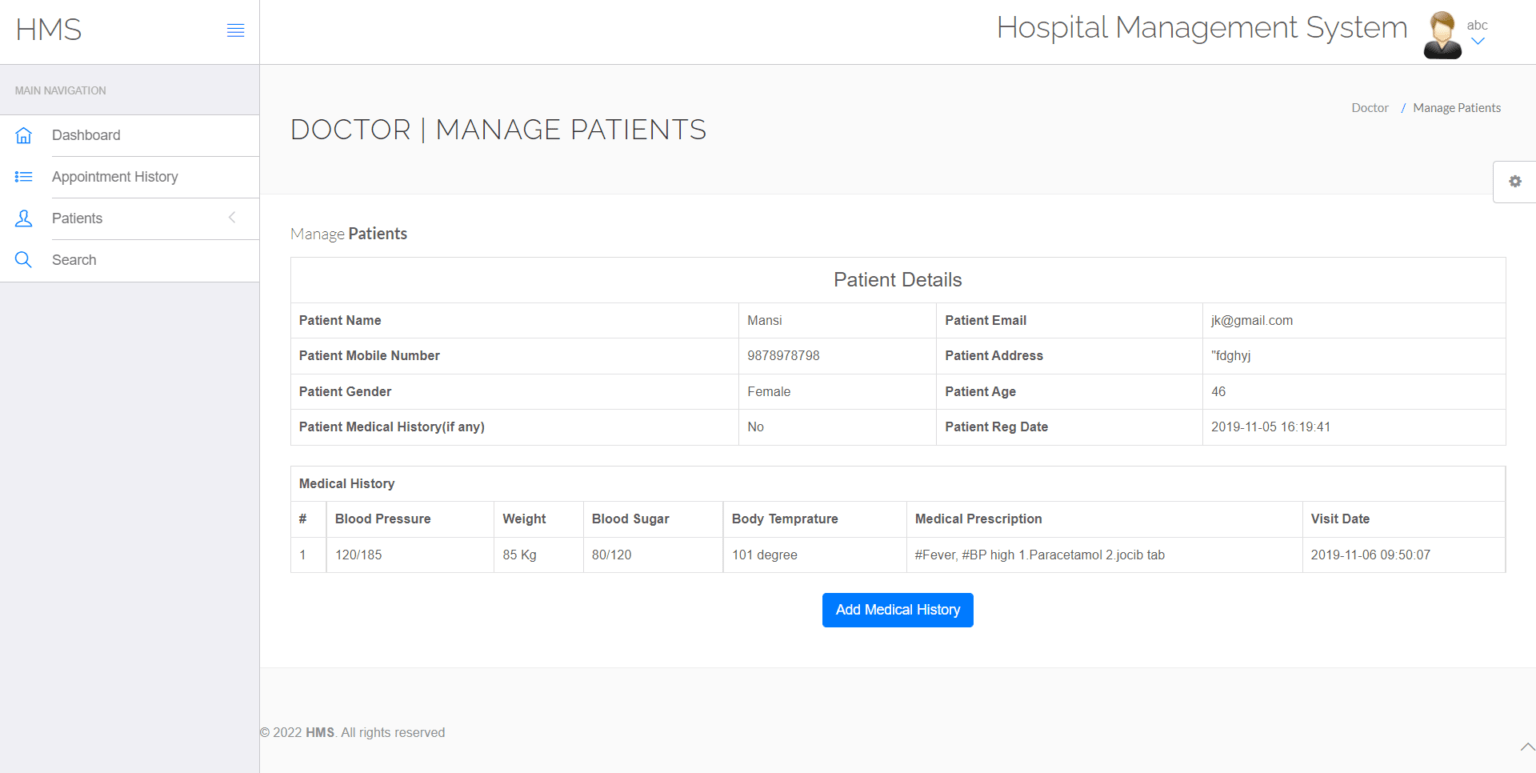Click the patient email jk@gmail.com
Screen dimensions: 1536x773
1251,320
